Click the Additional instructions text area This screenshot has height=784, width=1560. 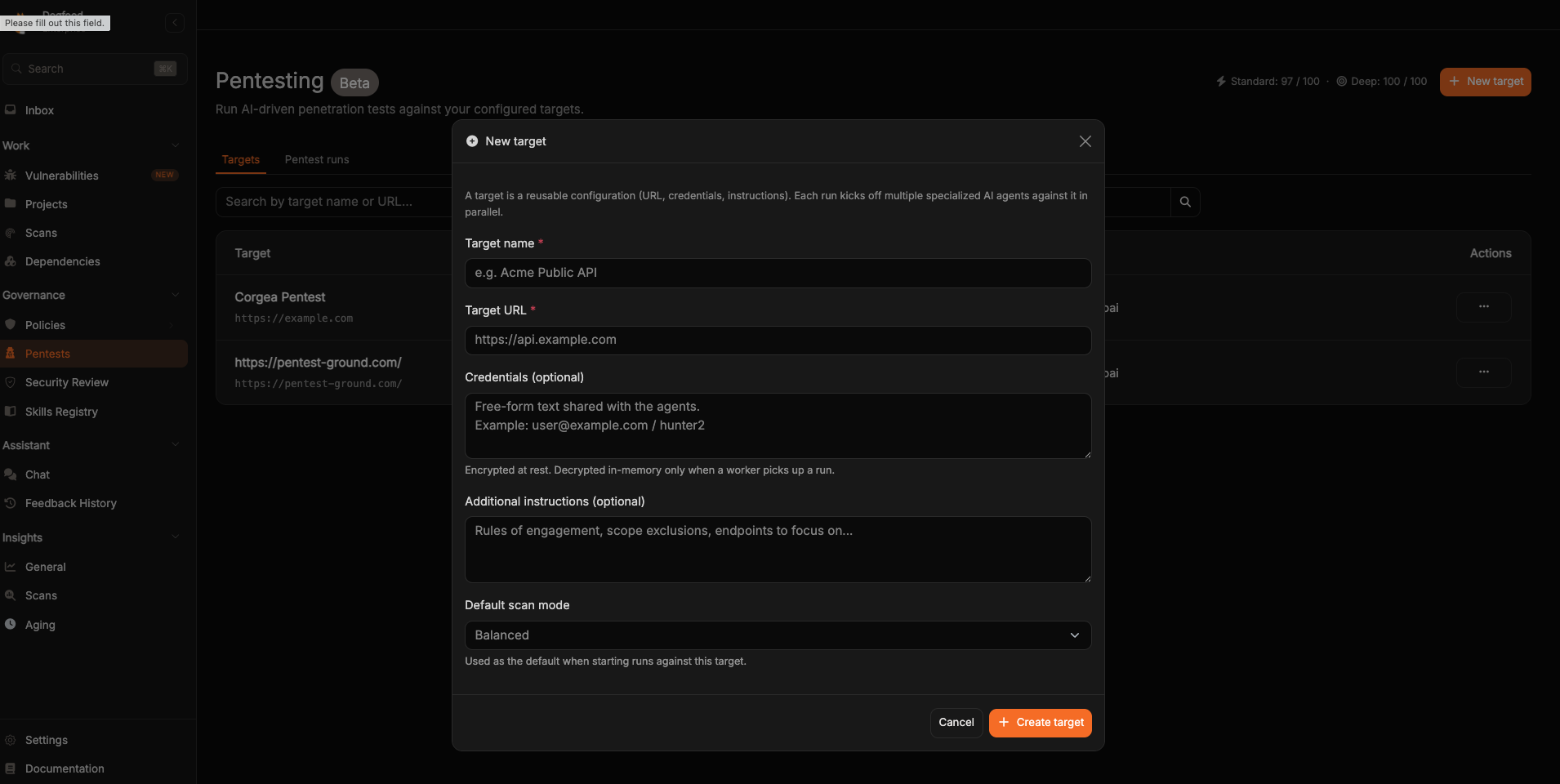click(778, 549)
